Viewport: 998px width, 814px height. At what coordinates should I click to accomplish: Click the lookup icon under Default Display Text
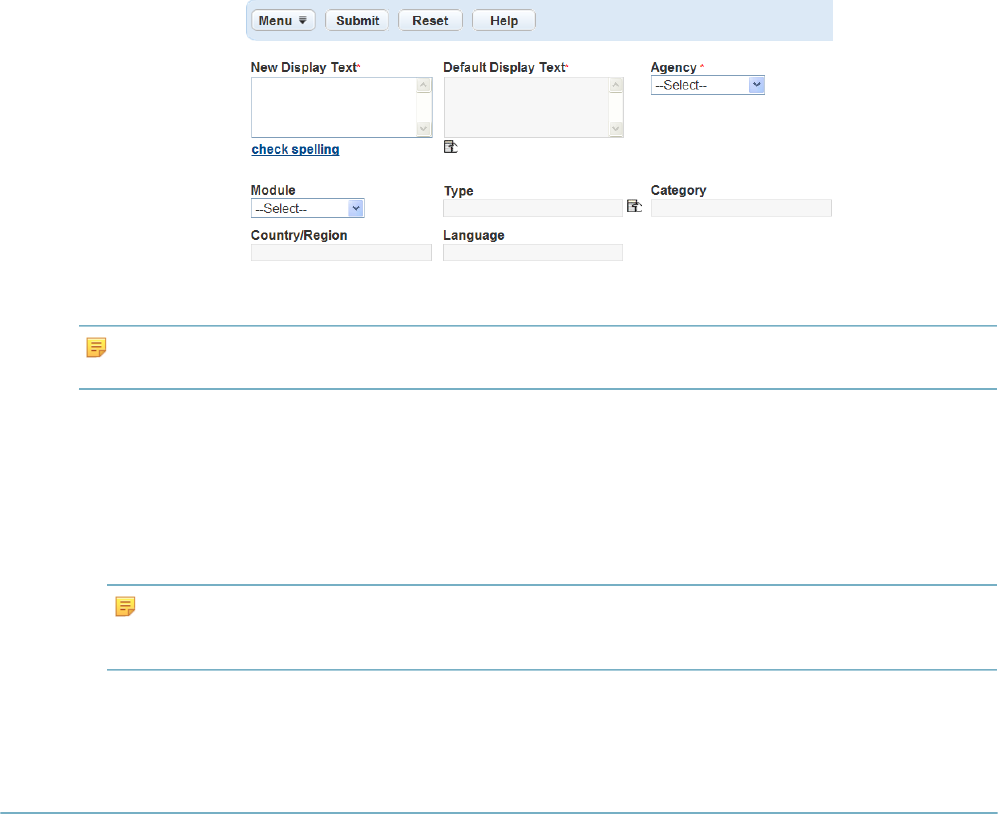tap(451, 147)
